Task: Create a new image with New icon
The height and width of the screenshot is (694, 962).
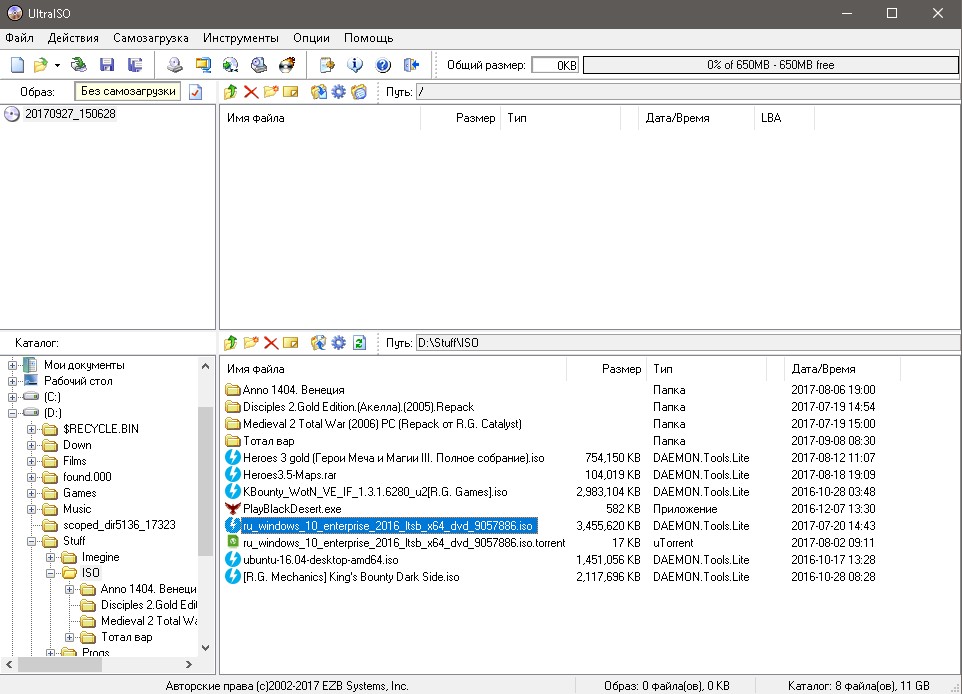Action: coord(18,64)
